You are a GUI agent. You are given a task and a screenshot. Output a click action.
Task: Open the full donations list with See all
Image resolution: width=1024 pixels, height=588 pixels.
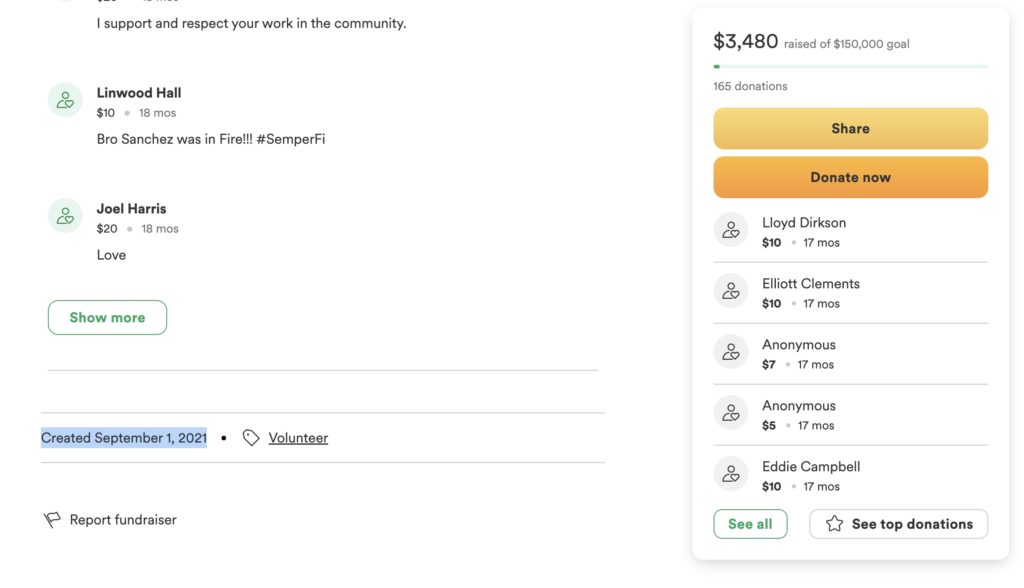pyautogui.click(x=750, y=524)
